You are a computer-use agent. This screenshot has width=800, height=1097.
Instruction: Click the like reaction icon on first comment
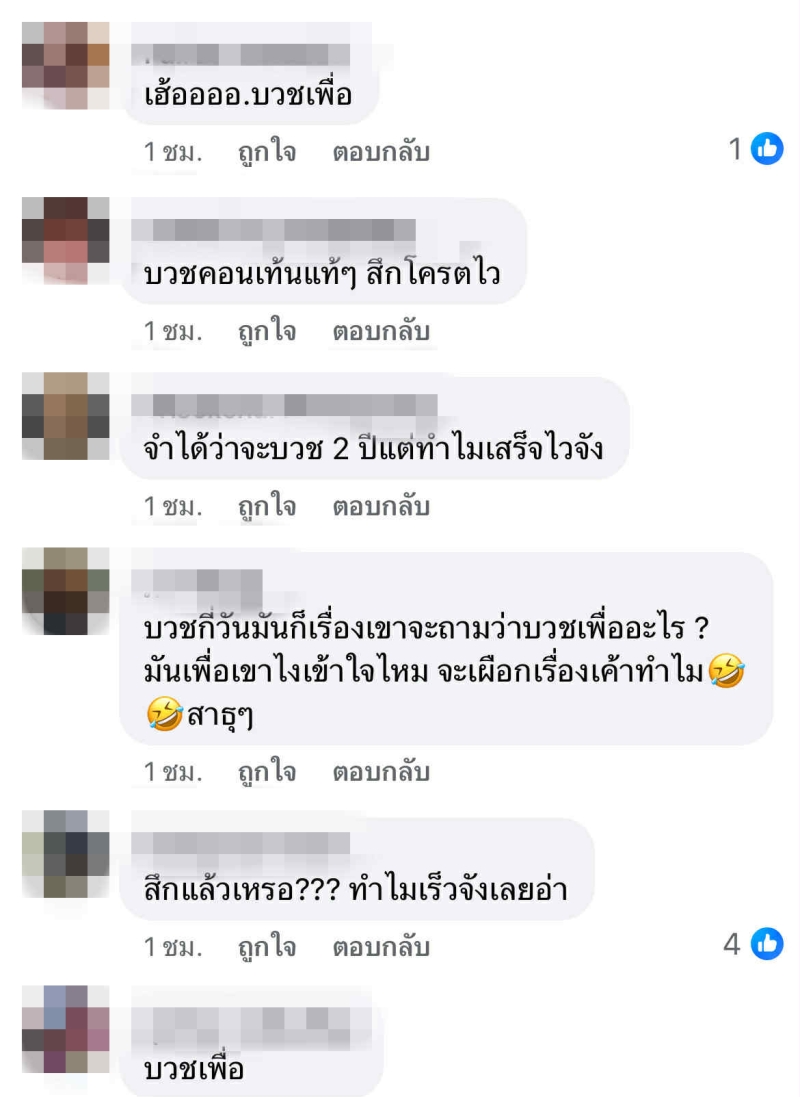pos(767,148)
